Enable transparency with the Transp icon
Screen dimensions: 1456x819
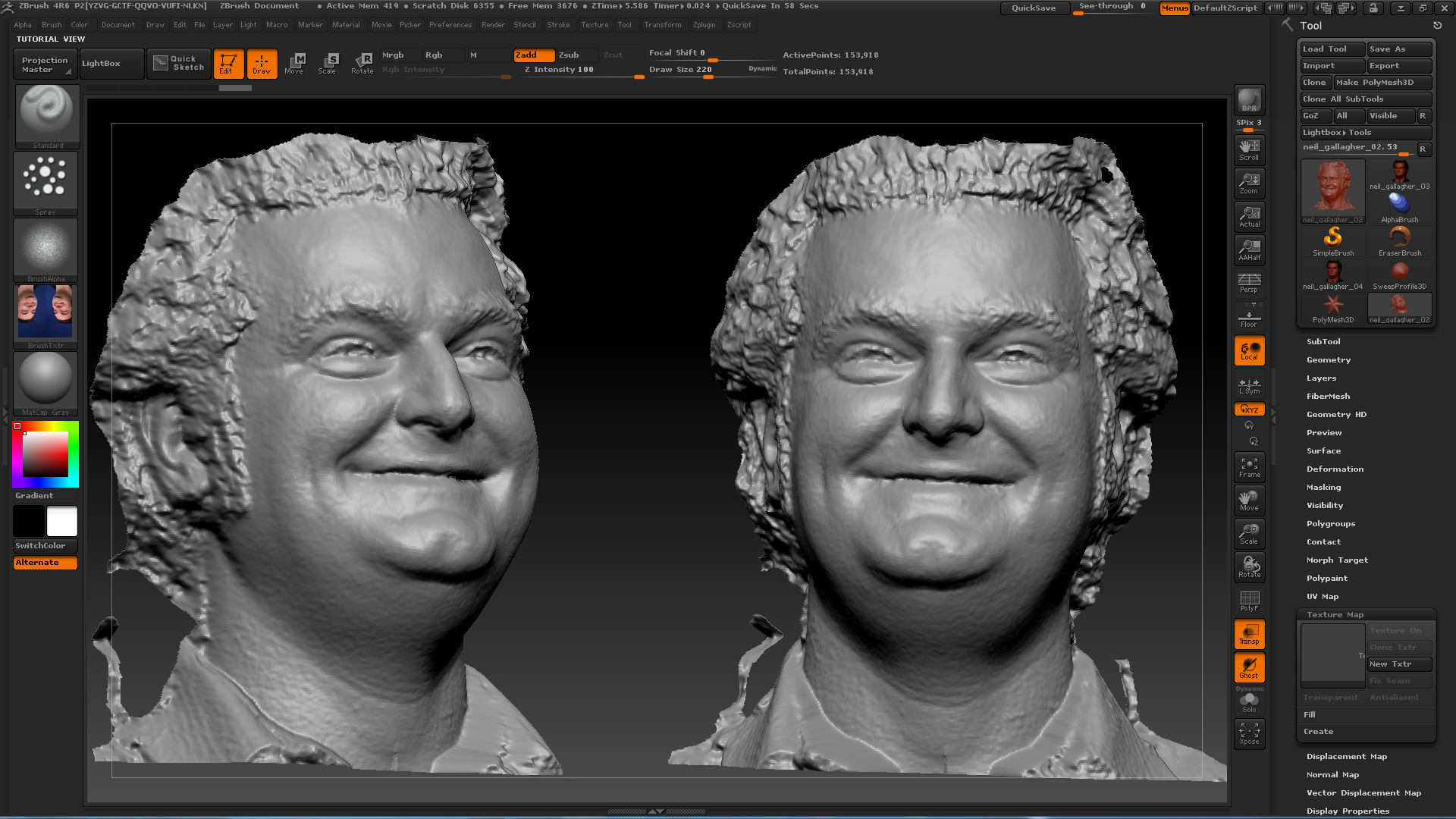[x=1248, y=633]
